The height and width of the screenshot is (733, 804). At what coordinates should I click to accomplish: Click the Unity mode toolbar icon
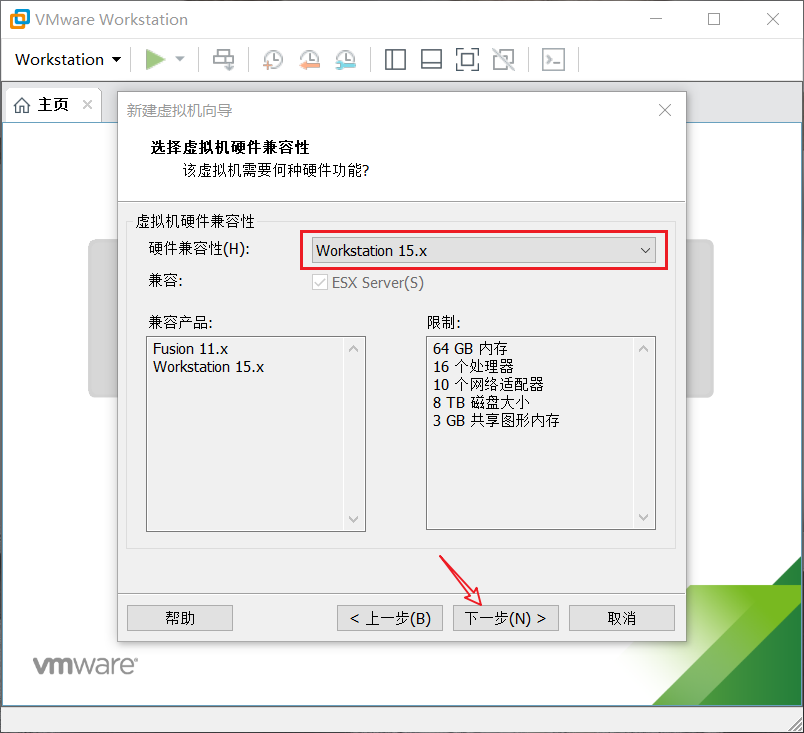[504, 59]
